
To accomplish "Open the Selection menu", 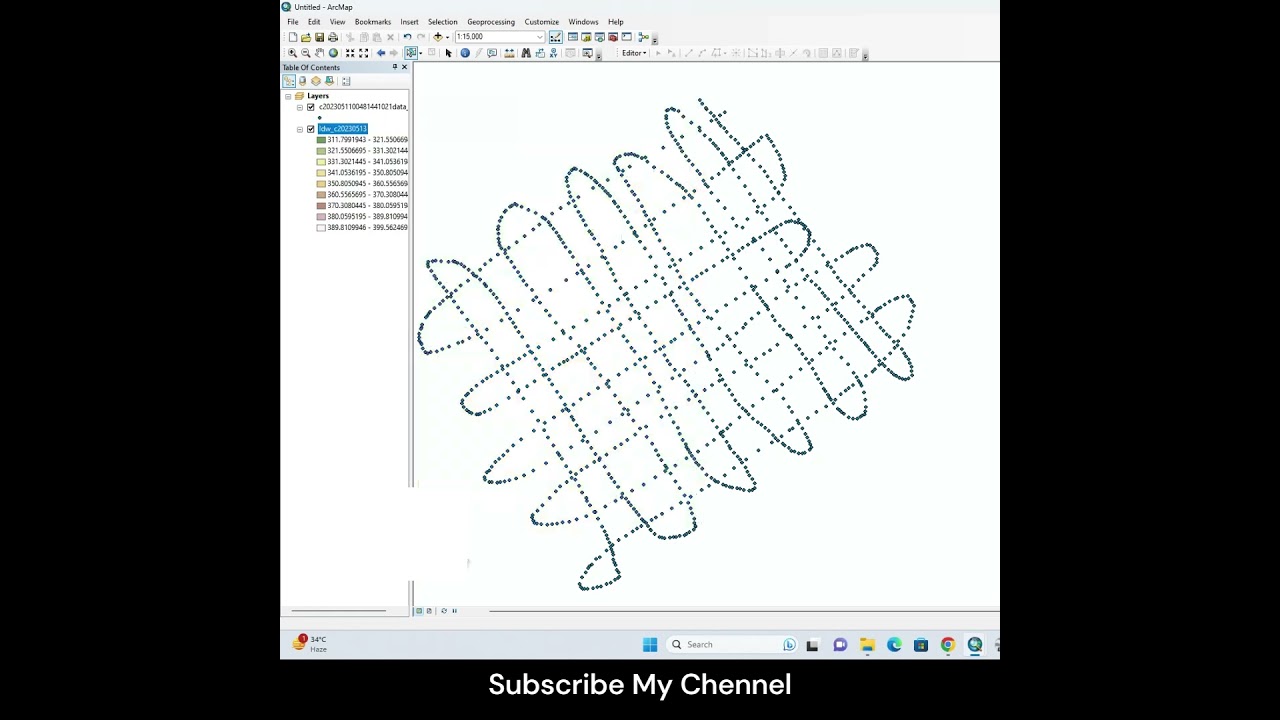I will pos(443,22).
